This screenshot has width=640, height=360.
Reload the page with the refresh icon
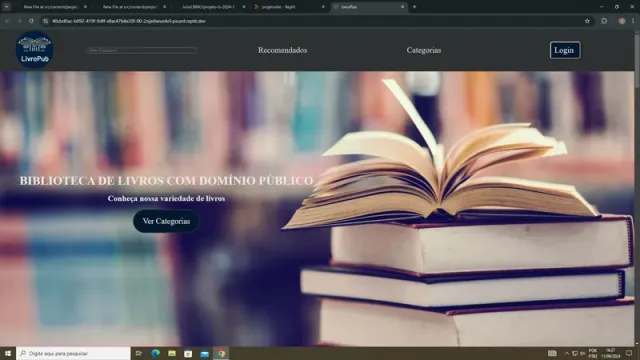(31, 21)
